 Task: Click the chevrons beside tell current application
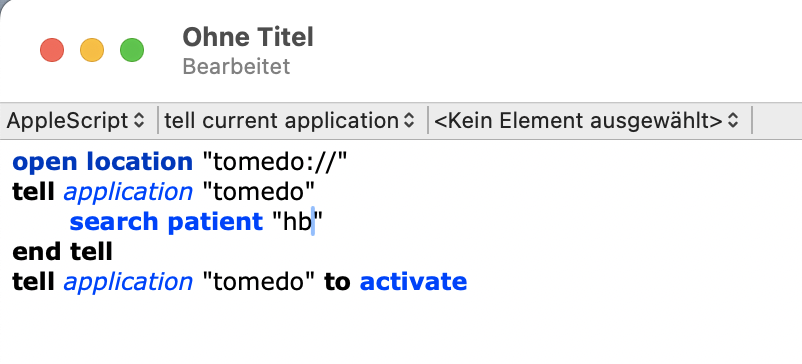408,121
